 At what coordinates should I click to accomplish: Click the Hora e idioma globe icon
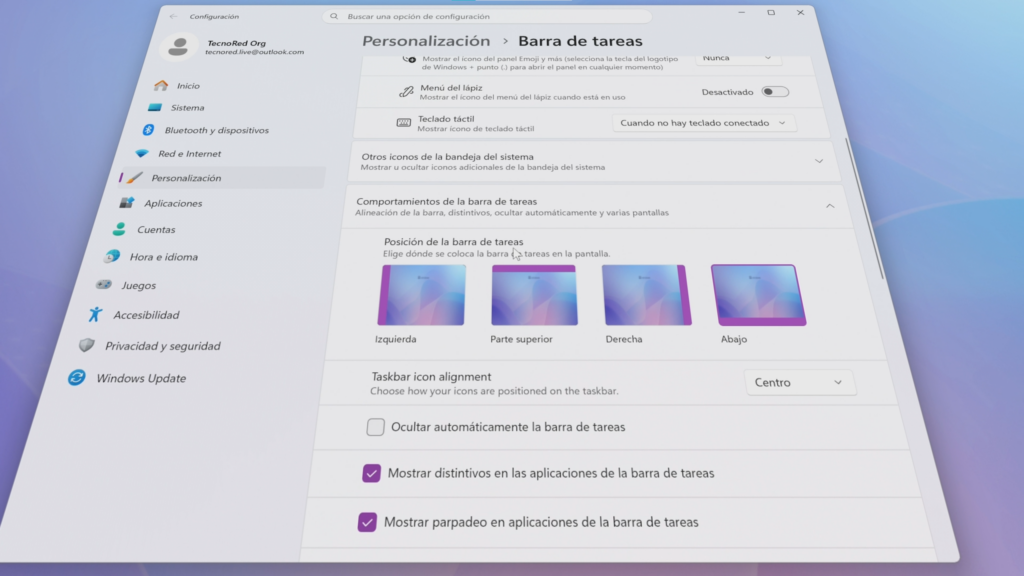[112, 257]
